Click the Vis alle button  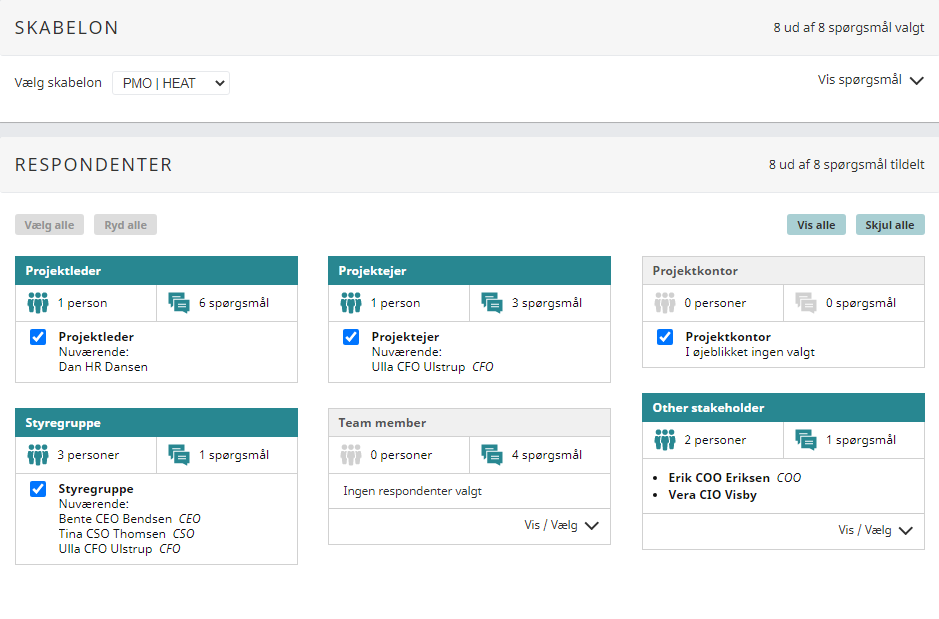817,225
